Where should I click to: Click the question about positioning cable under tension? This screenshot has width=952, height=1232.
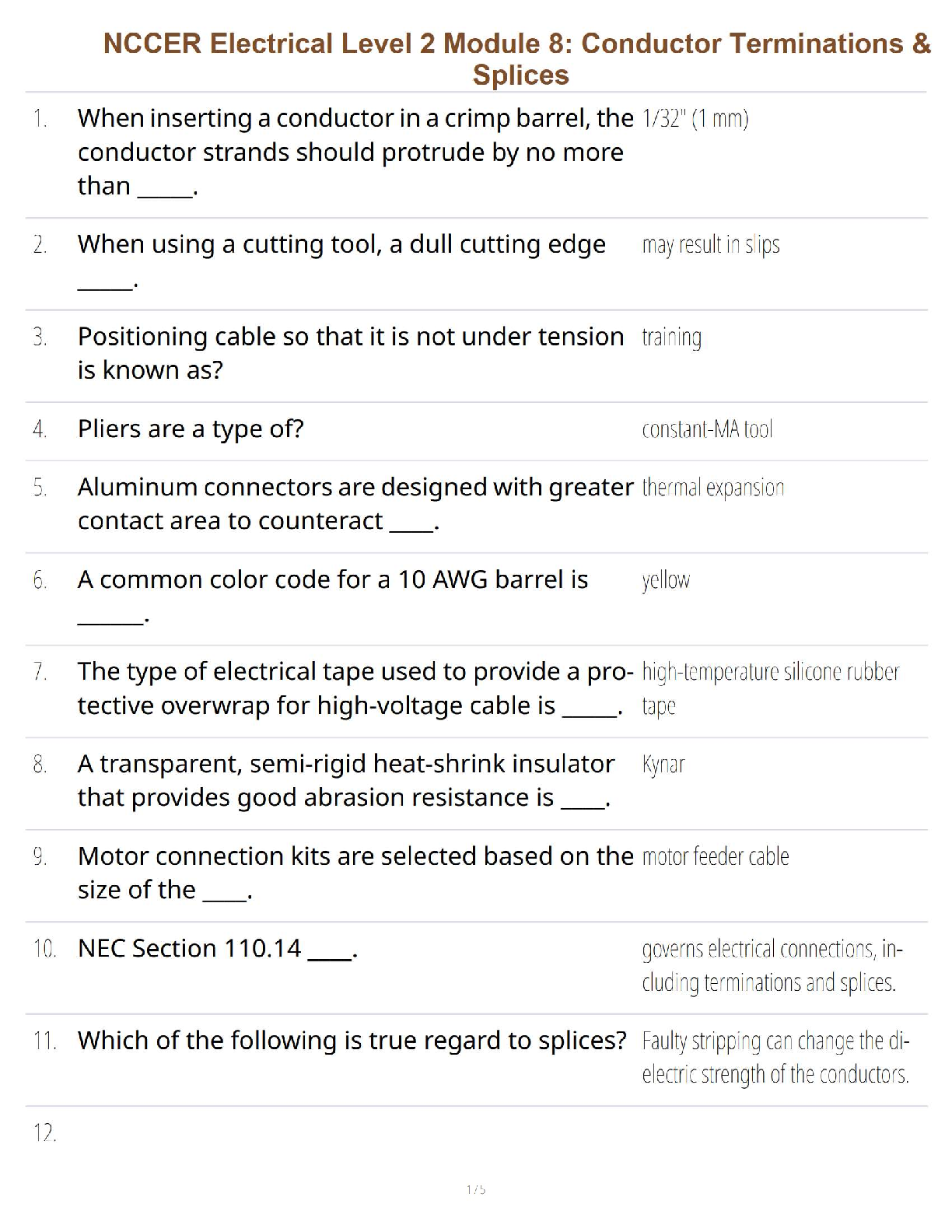[x=350, y=352]
